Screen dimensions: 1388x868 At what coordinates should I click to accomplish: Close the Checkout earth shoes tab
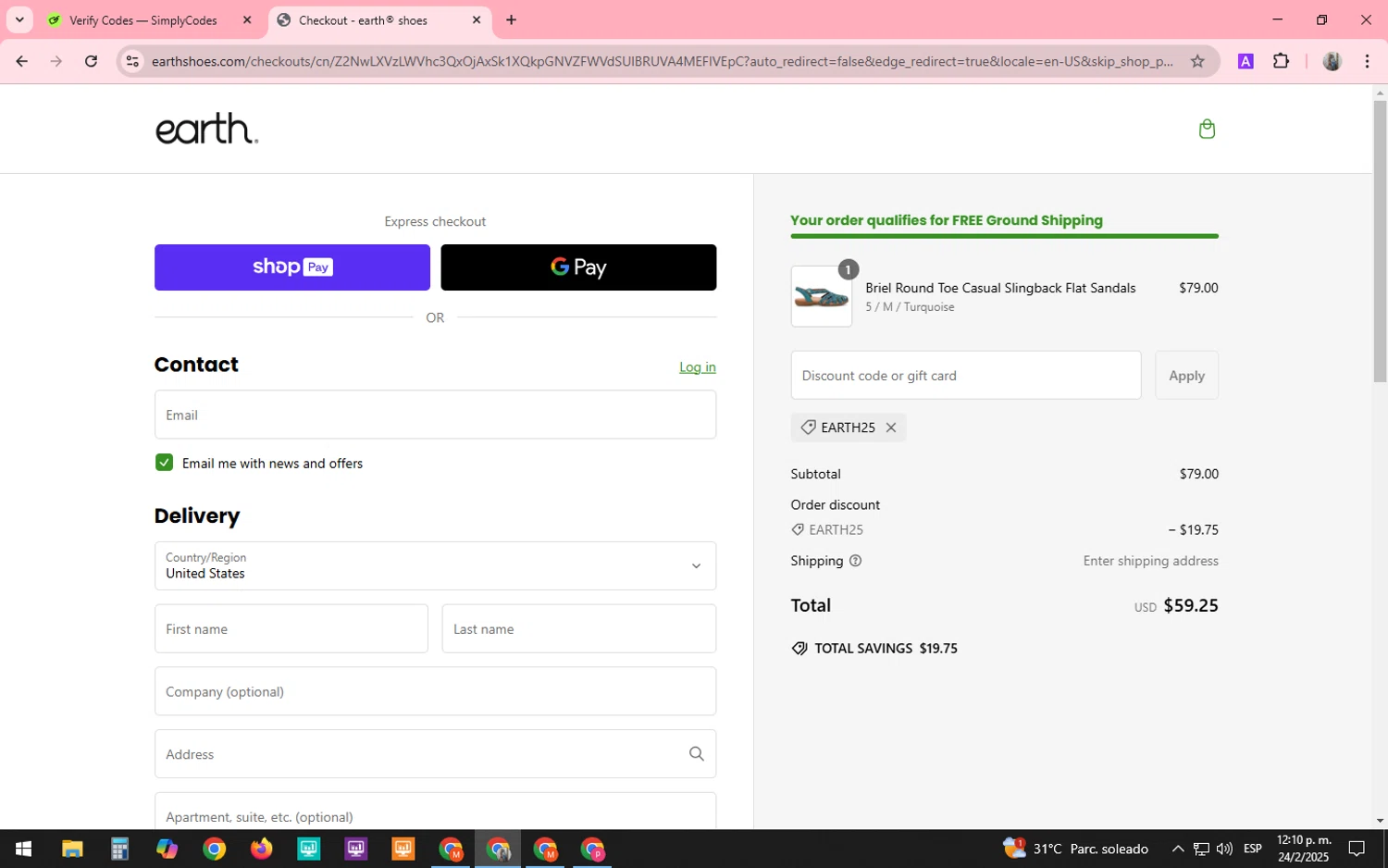477,19
